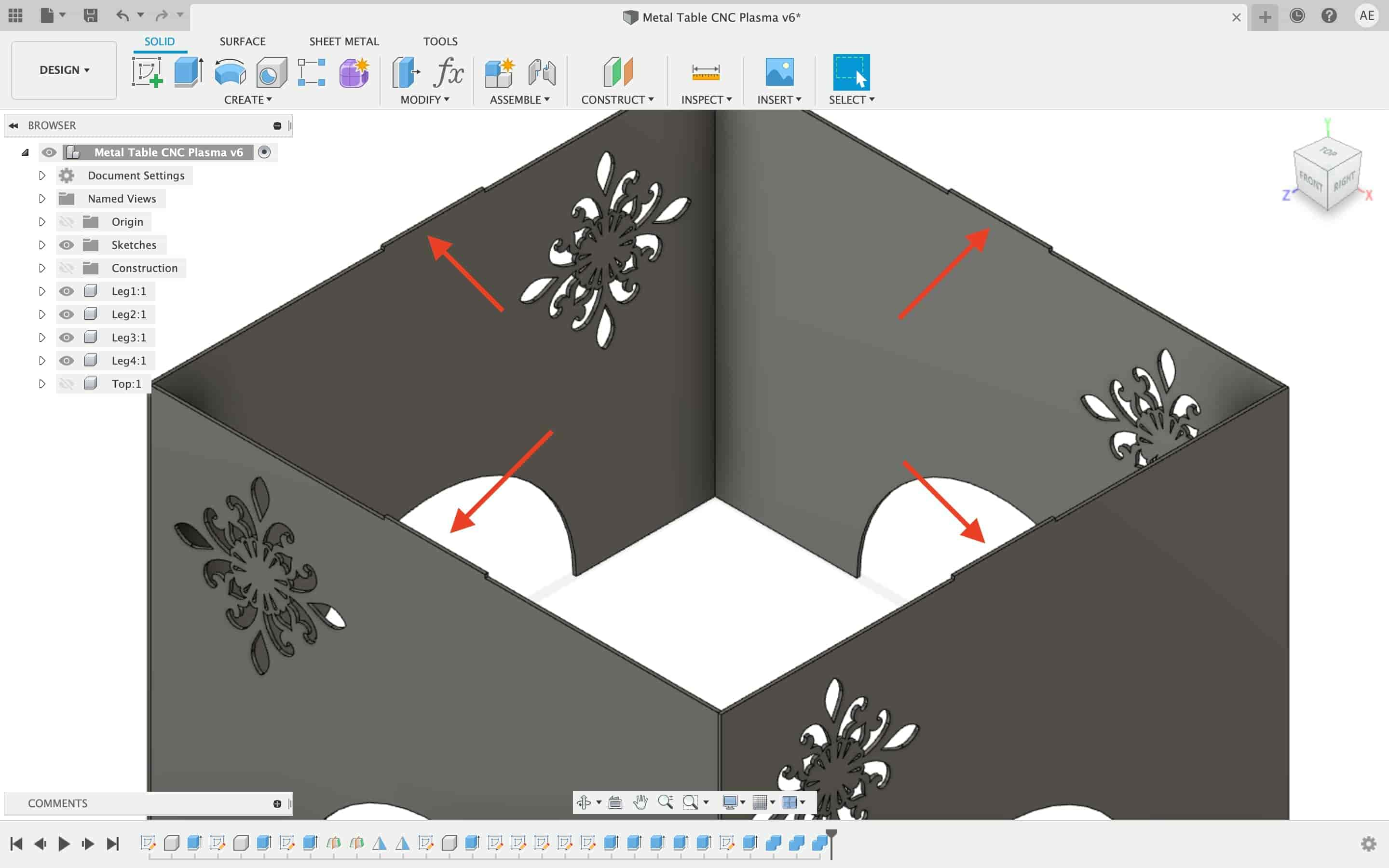The width and height of the screenshot is (1389, 868).
Task: Expand Named Views node
Action: pyautogui.click(x=42, y=199)
